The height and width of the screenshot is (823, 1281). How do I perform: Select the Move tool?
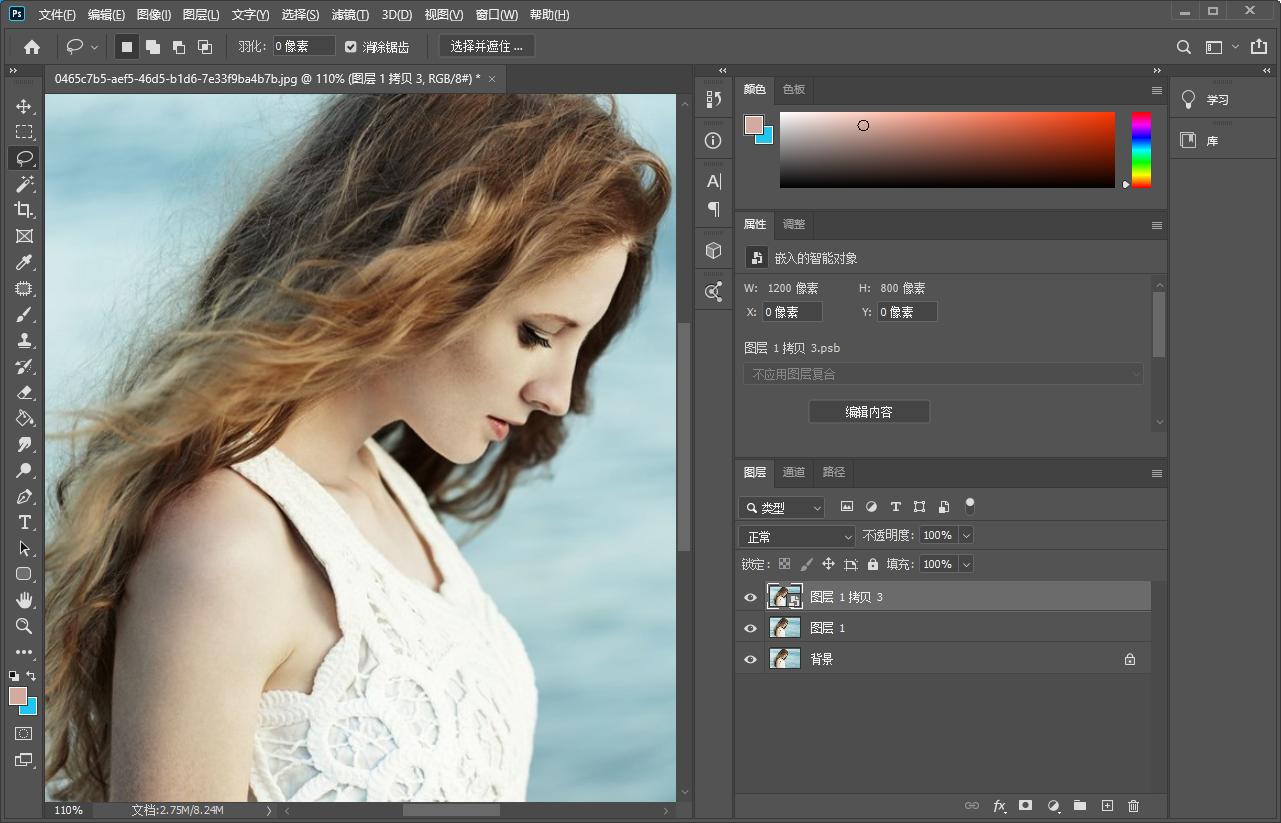click(24, 105)
